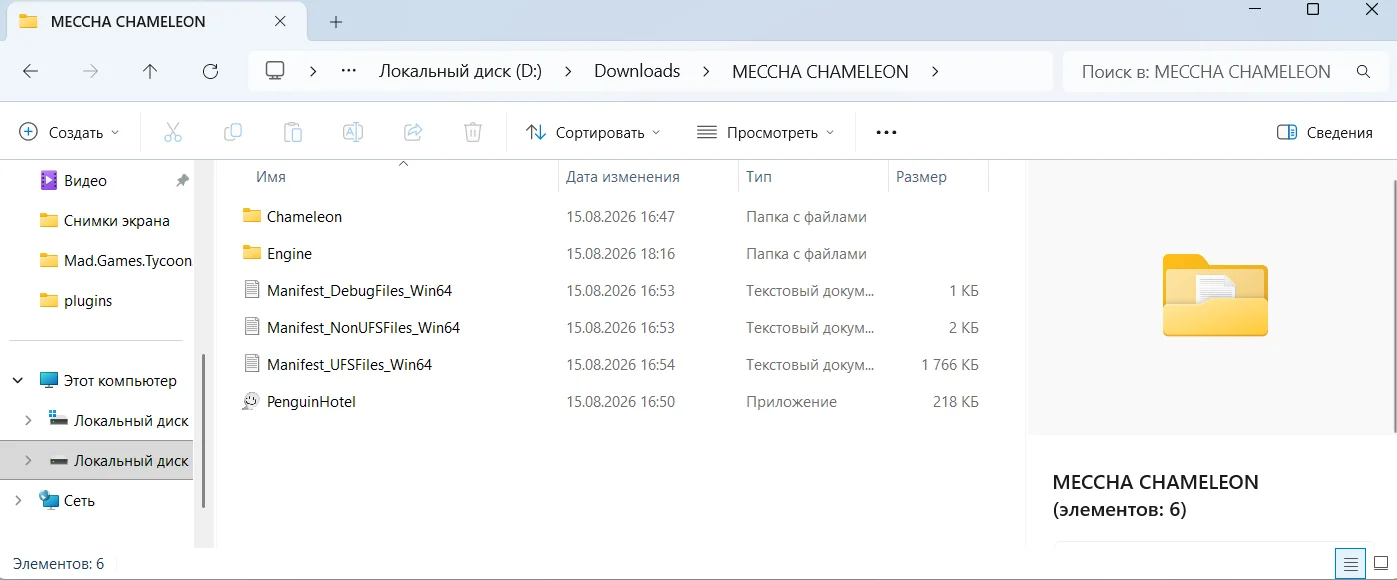Open the Сортировать dropdown
Screen dimensions: 1397x580
point(593,132)
